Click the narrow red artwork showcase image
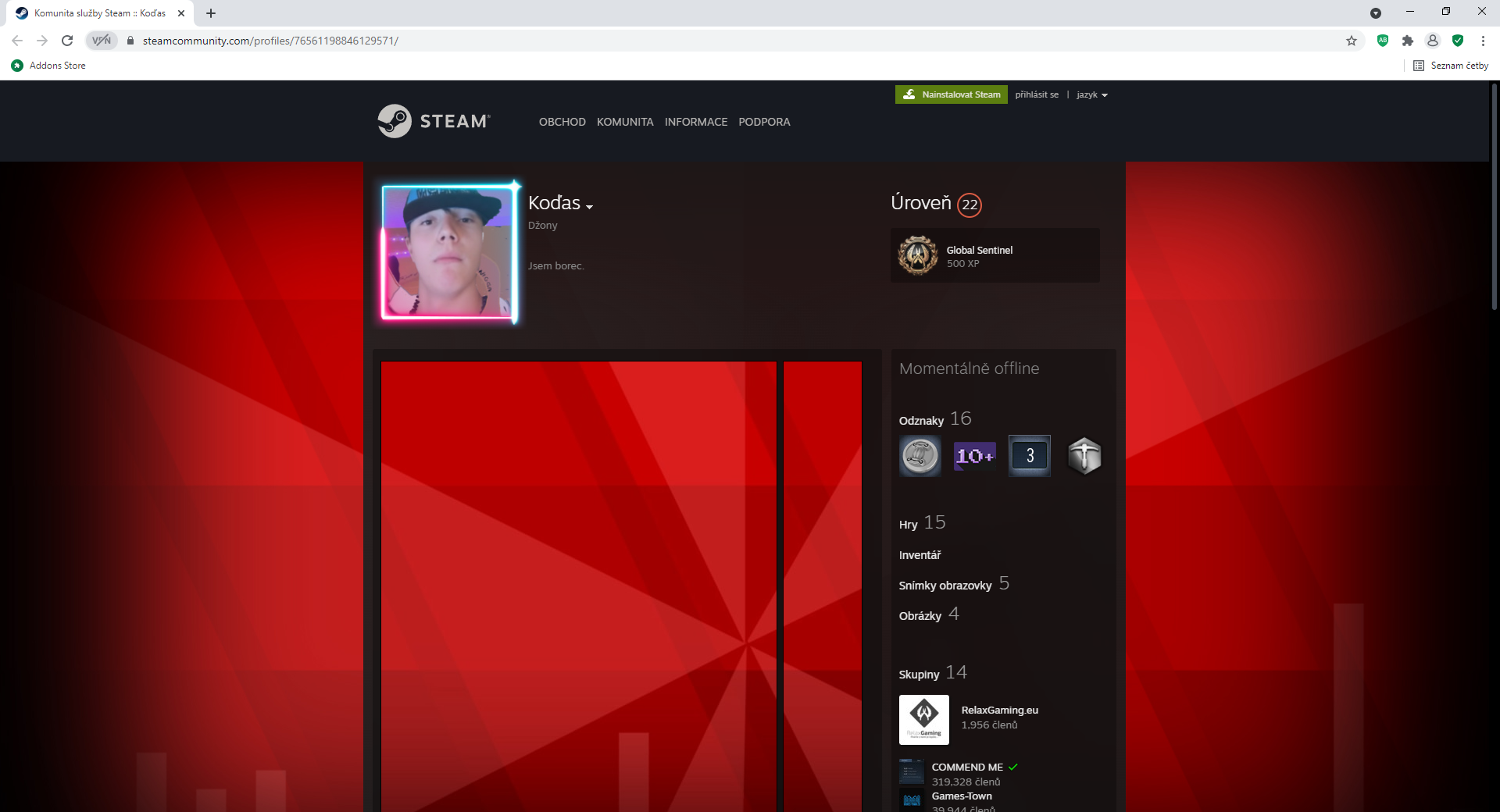The height and width of the screenshot is (812, 1500). 823,586
